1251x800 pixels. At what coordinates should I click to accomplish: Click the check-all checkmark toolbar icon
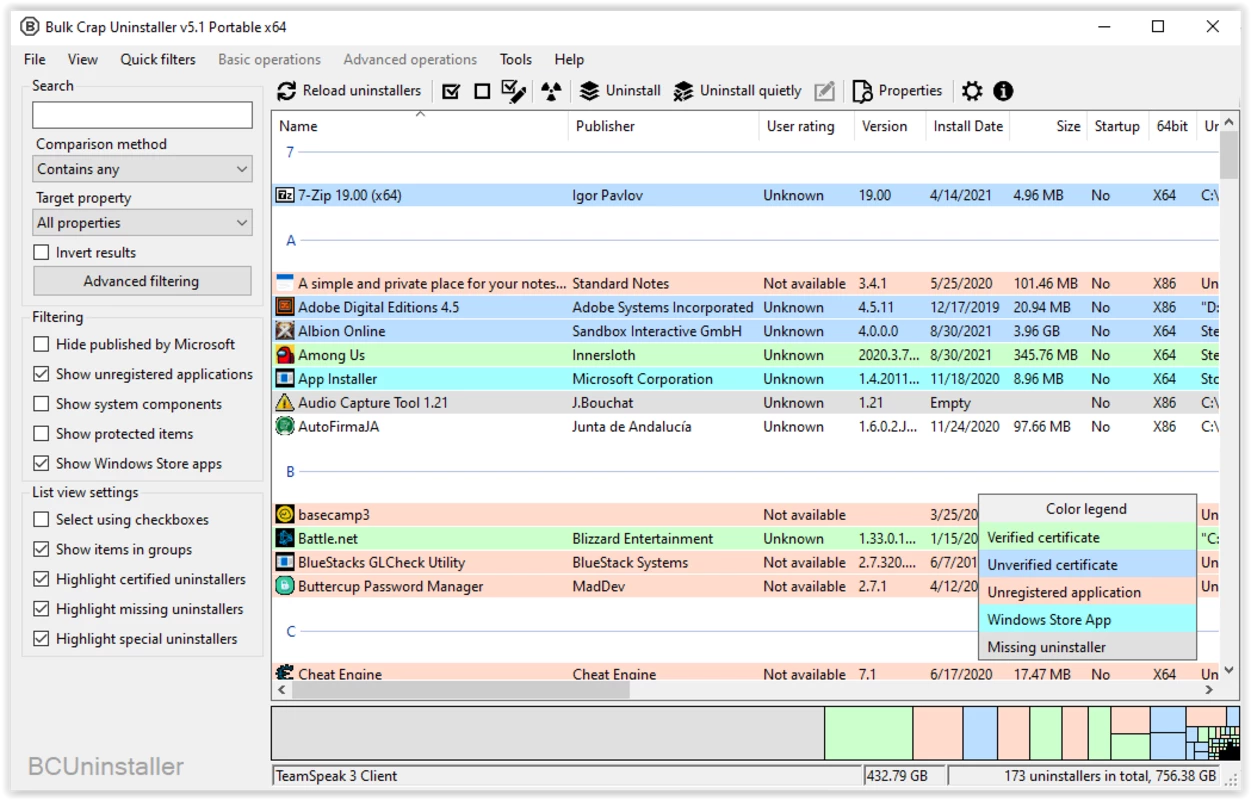(x=451, y=91)
